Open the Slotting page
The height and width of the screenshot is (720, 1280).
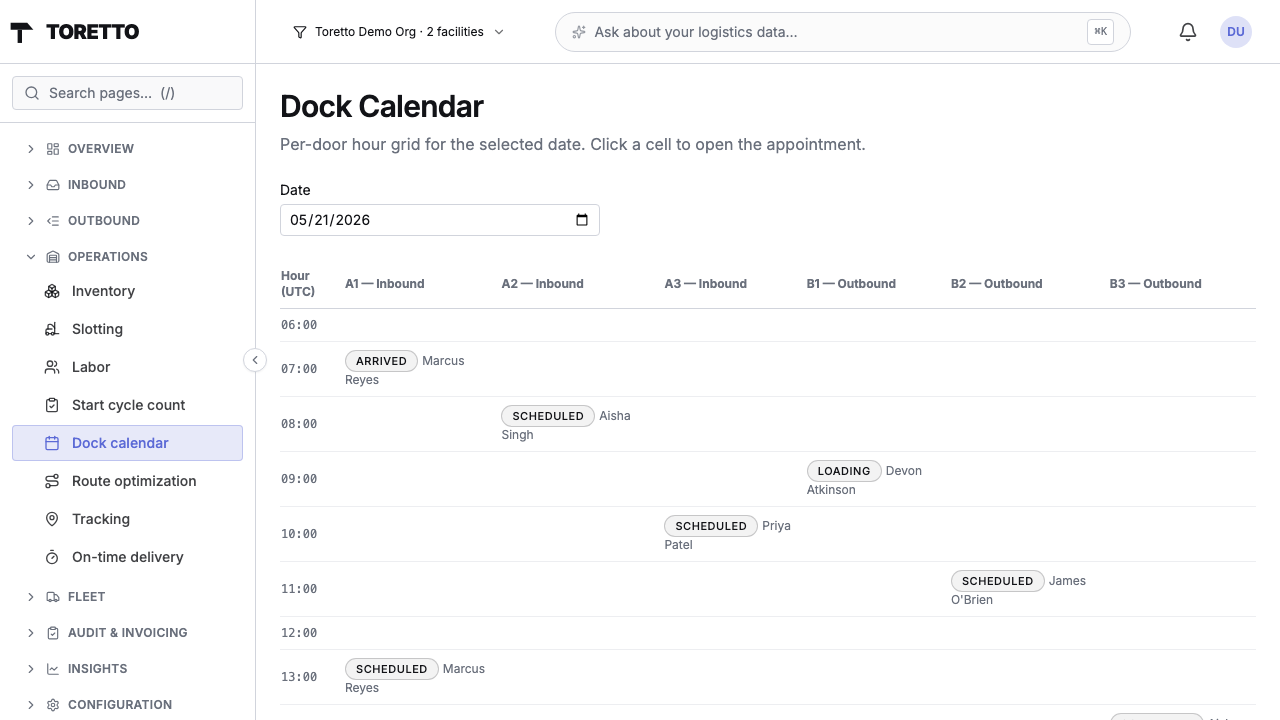(127, 329)
